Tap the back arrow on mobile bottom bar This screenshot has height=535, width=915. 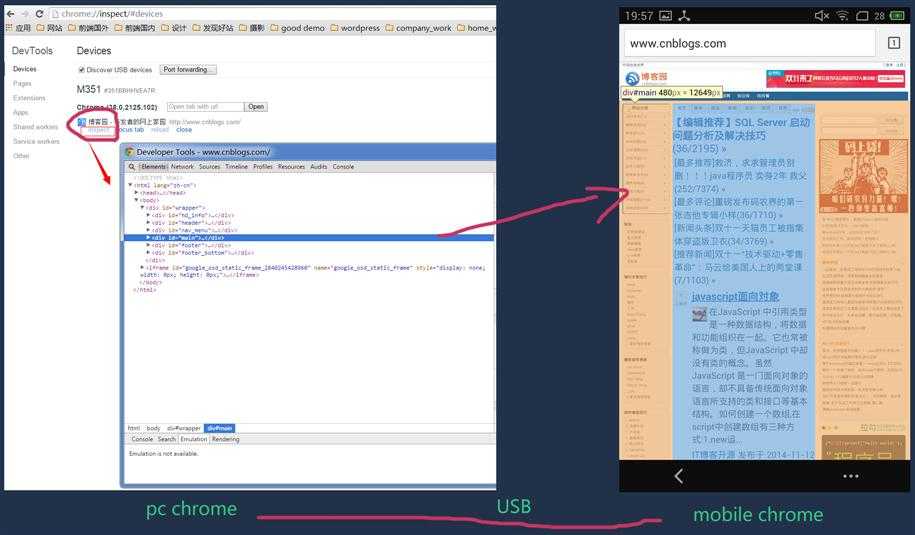[x=679, y=476]
